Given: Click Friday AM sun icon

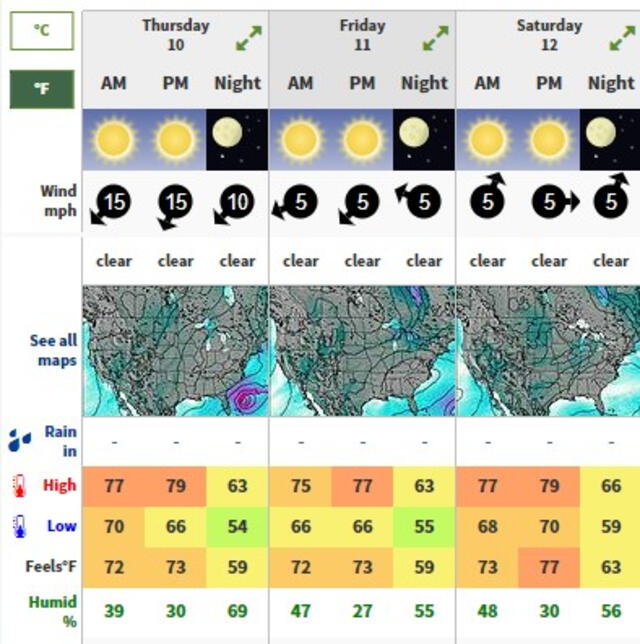Looking at the screenshot, I should (x=301, y=140).
